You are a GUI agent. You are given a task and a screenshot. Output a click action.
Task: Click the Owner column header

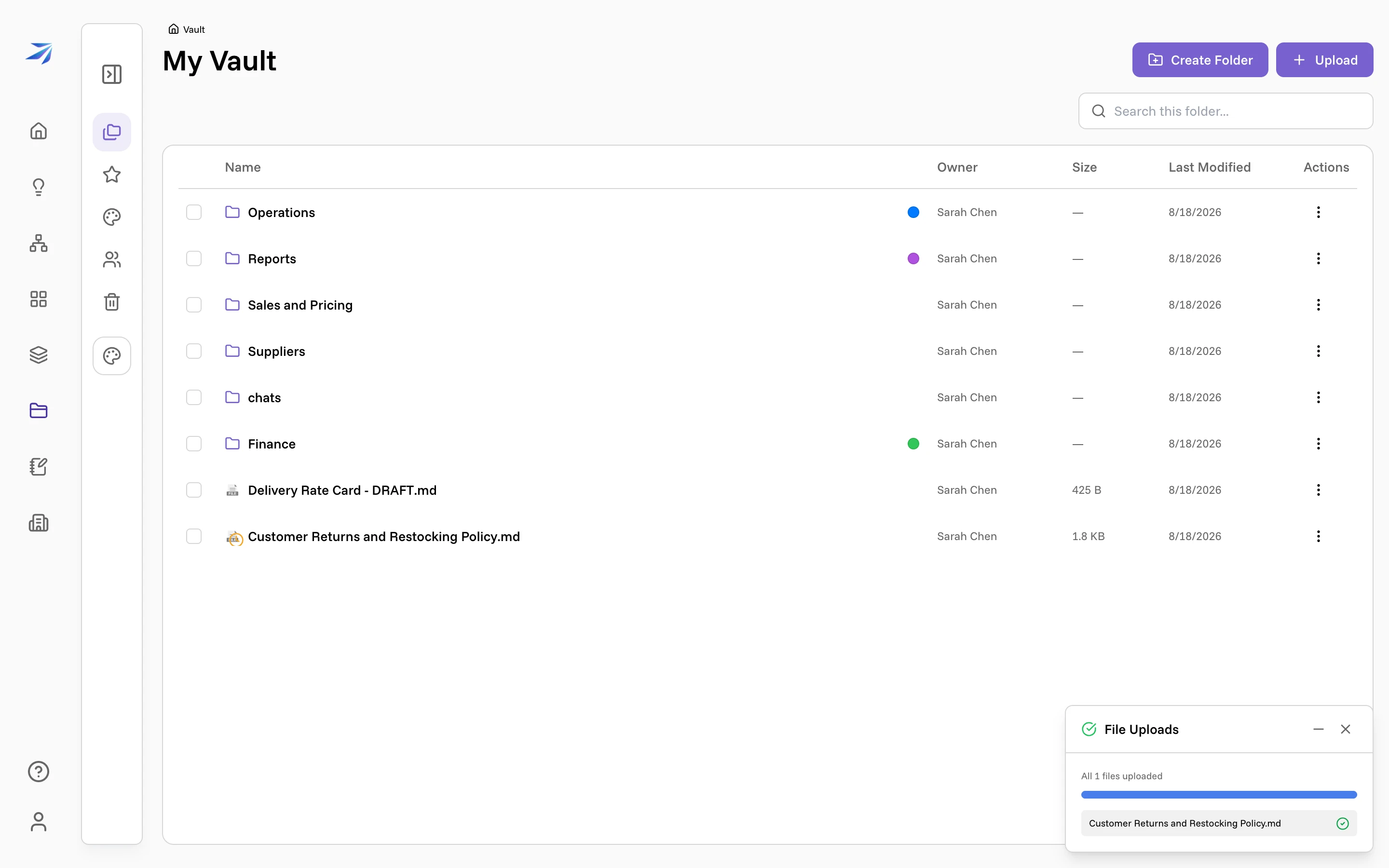(957, 167)
